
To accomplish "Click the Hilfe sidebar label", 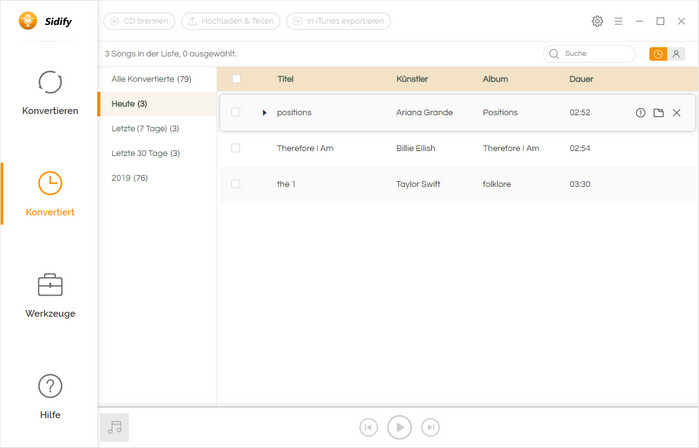I will pos(50,415).
